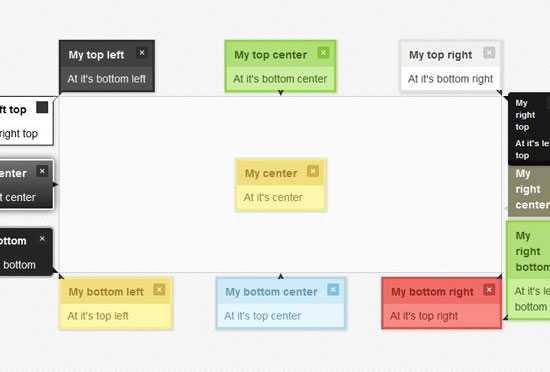Click 'At it's bottom center' text
The image size is (550, 372).
280,79
